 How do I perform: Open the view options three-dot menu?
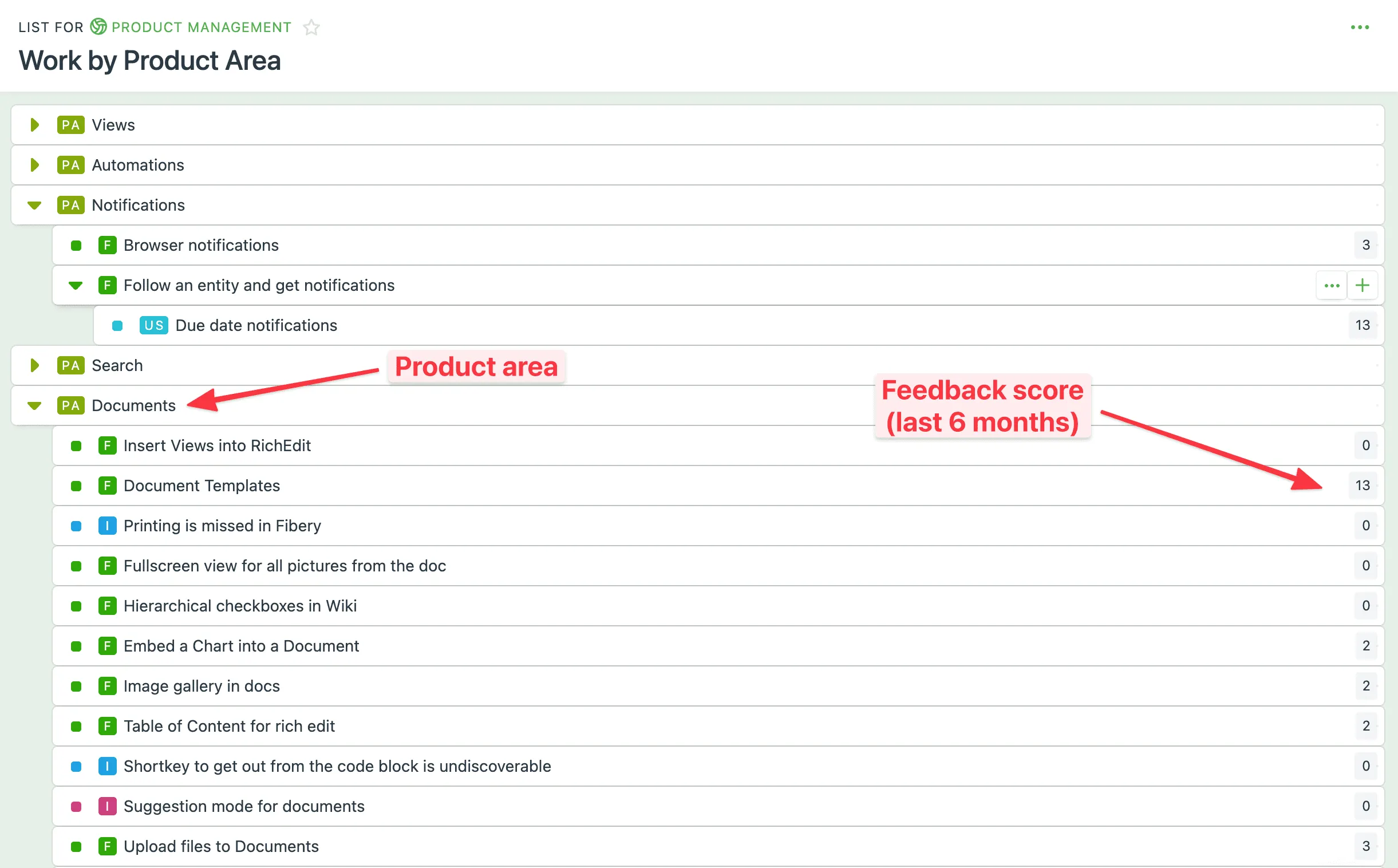click(x=1360, y=27)
